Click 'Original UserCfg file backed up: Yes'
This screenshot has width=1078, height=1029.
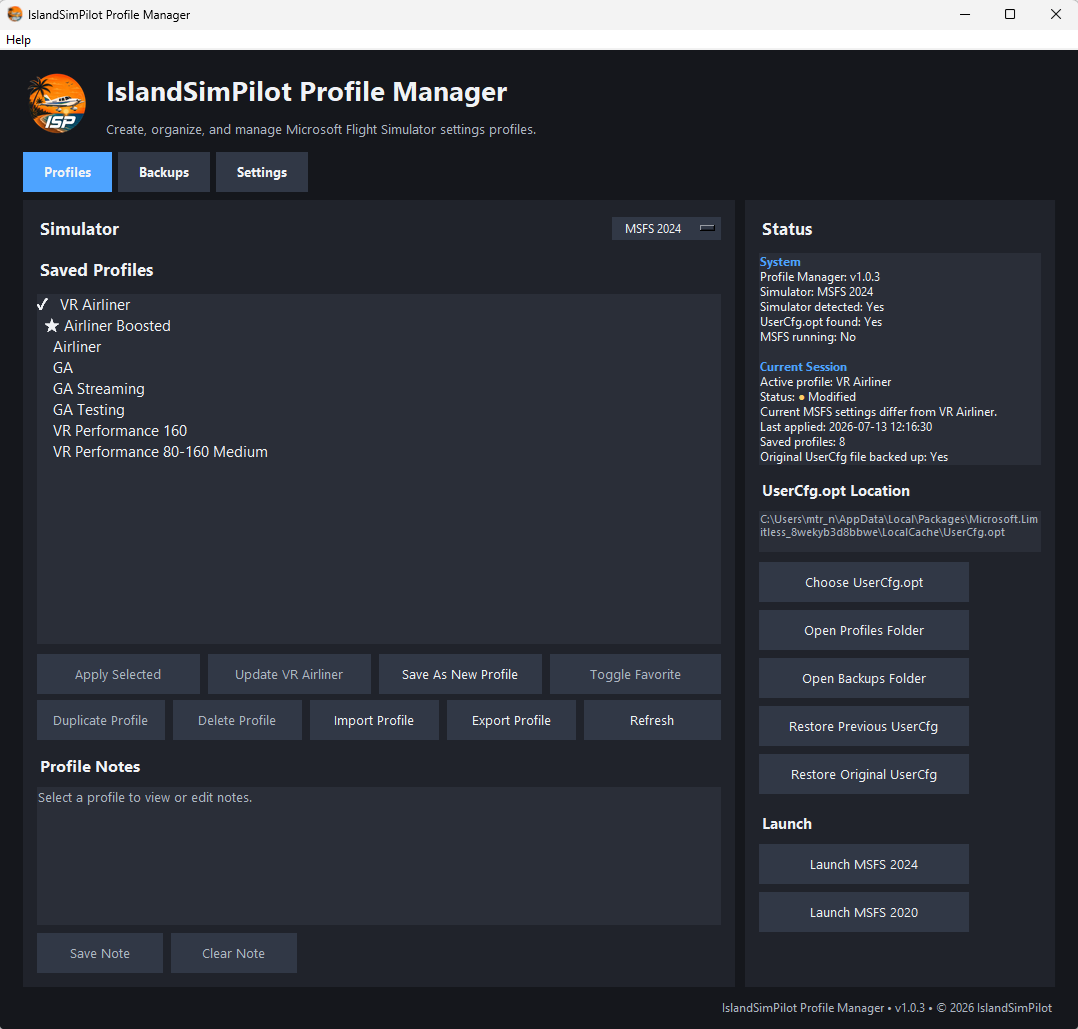click(x=854, y=457)
